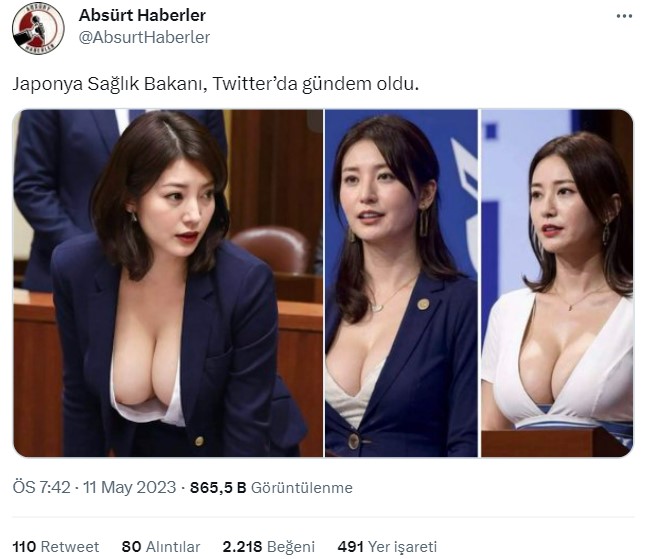Click the number 2.218 before Beğeni
This screenshot has height=559, width=649.
click(242, 547)
